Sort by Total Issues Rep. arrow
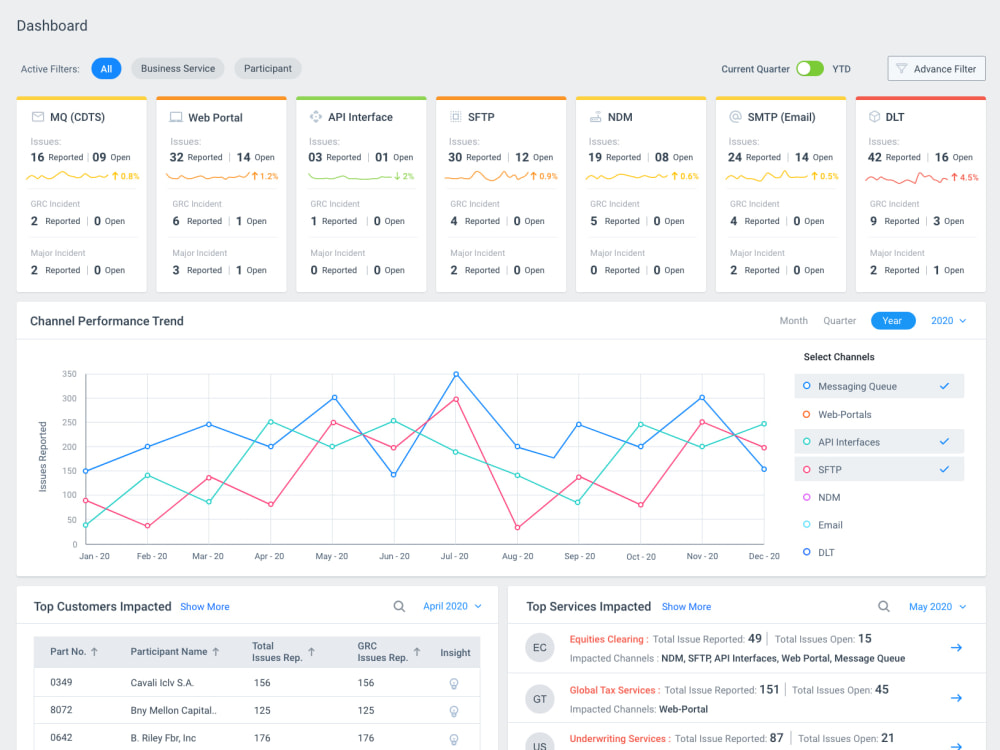 (311, 652)
